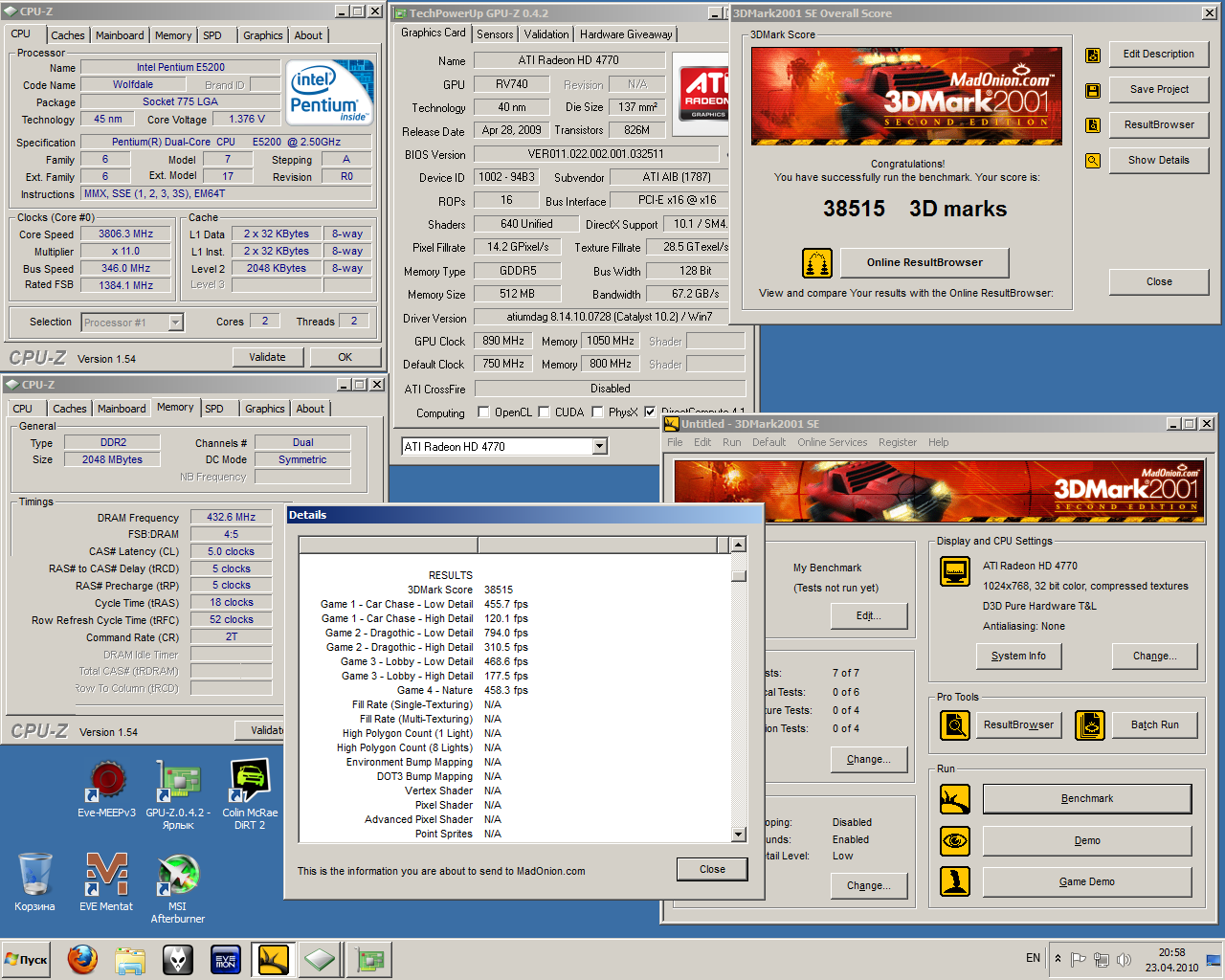1225x980 pixels.
Task: Open the Processor #1 selection dropdown
Action: [x=175, y=323]
